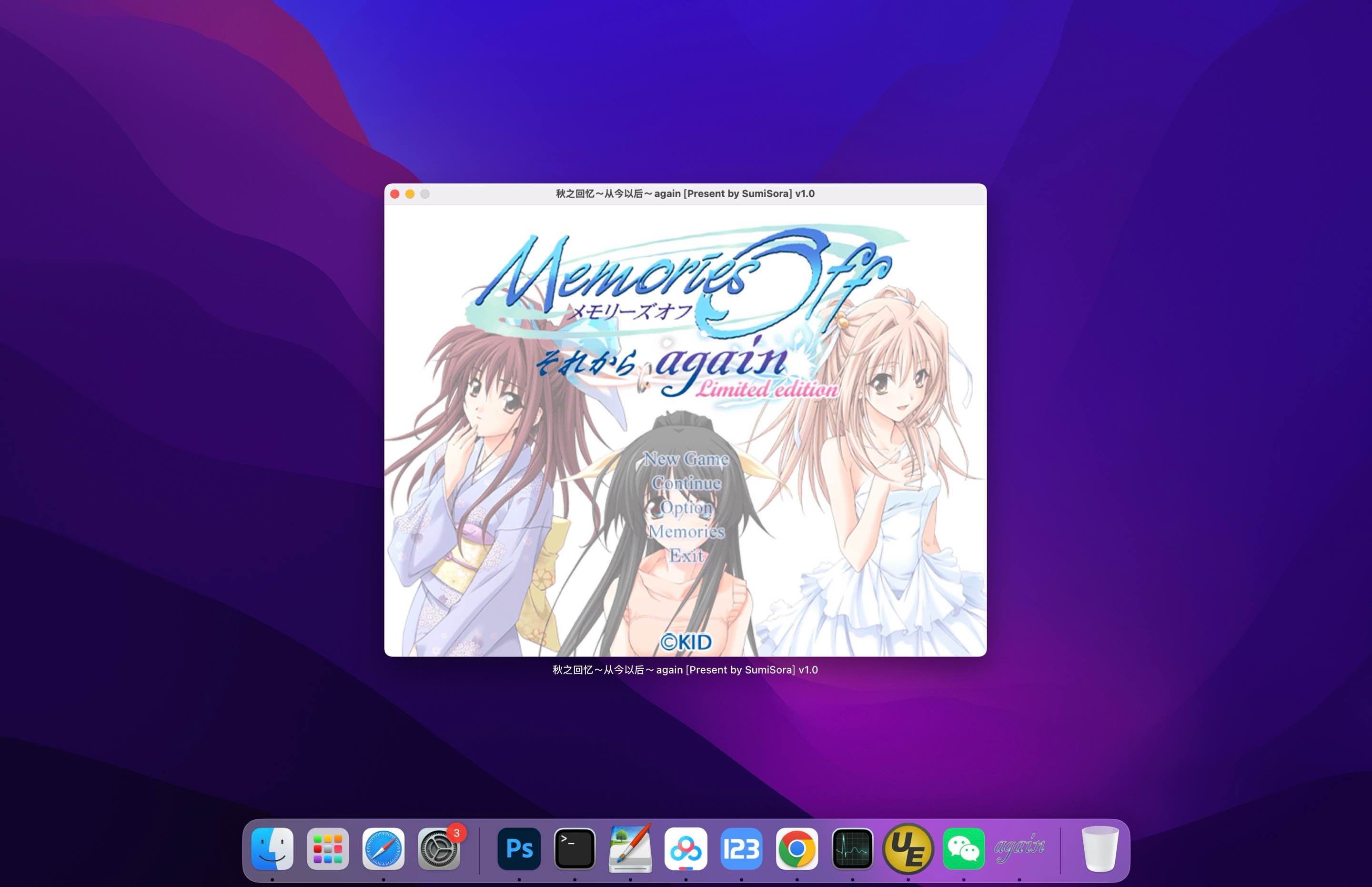
Task: Close the game window with red button
Action: point(394,194)
